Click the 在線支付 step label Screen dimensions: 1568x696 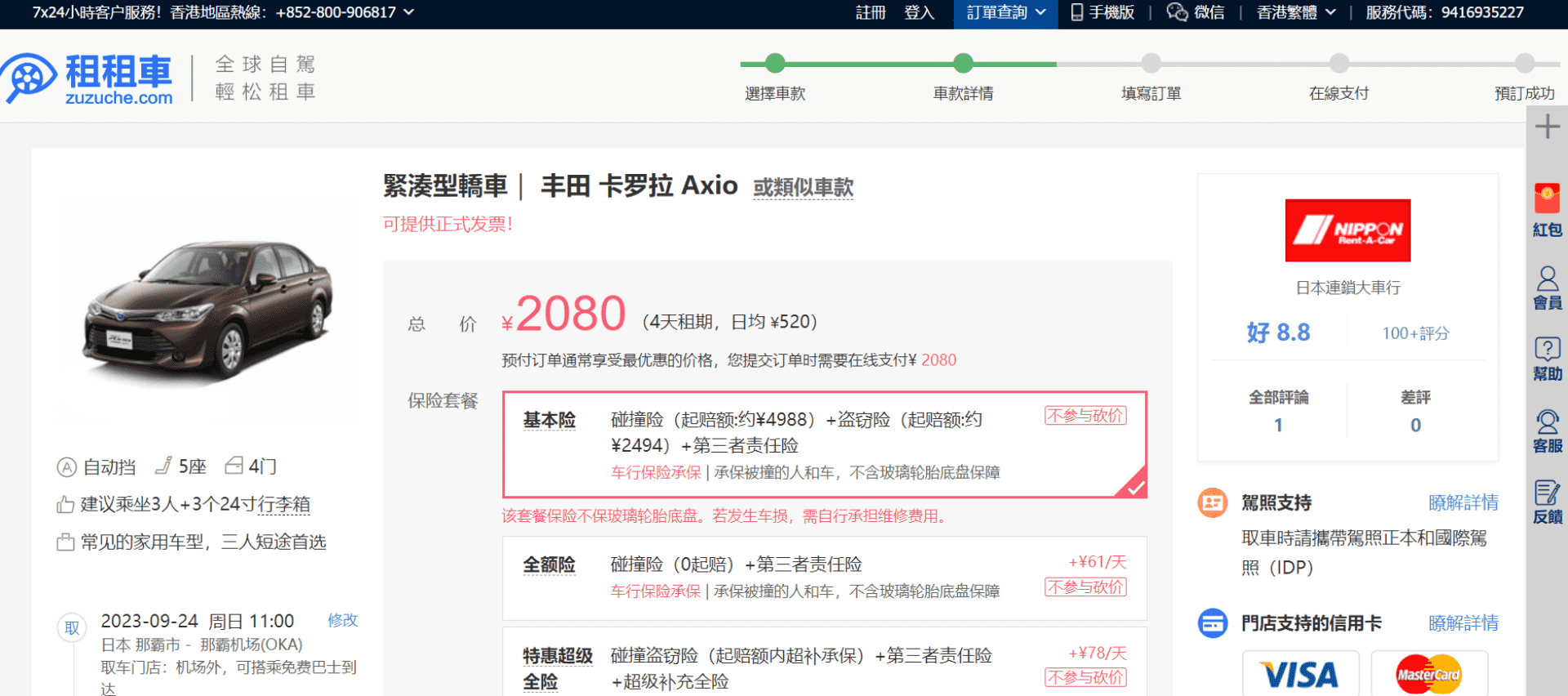[x=1339, y=93]
